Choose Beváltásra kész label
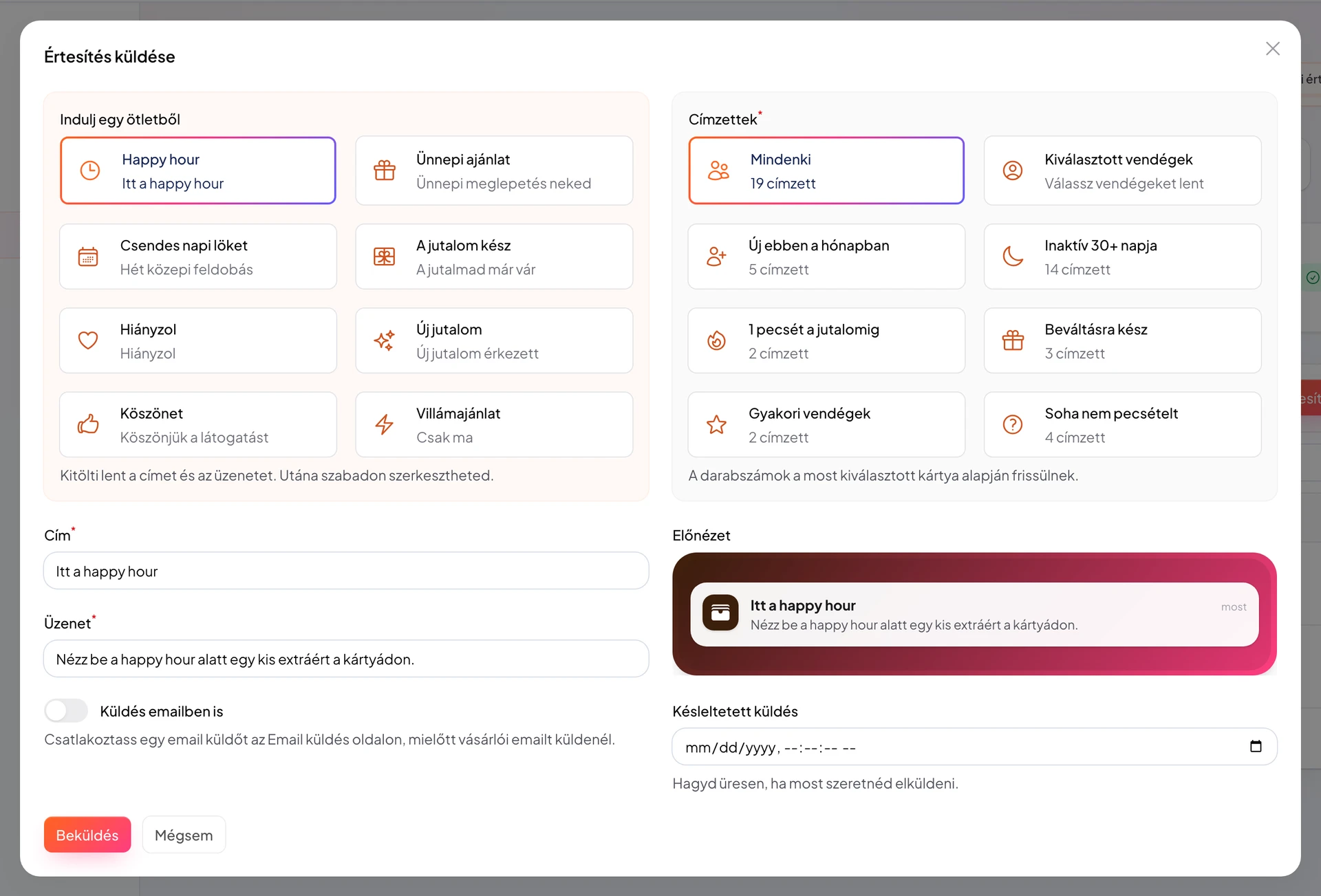Screen dimensions: 1321x896 [x=1096, y=329]
